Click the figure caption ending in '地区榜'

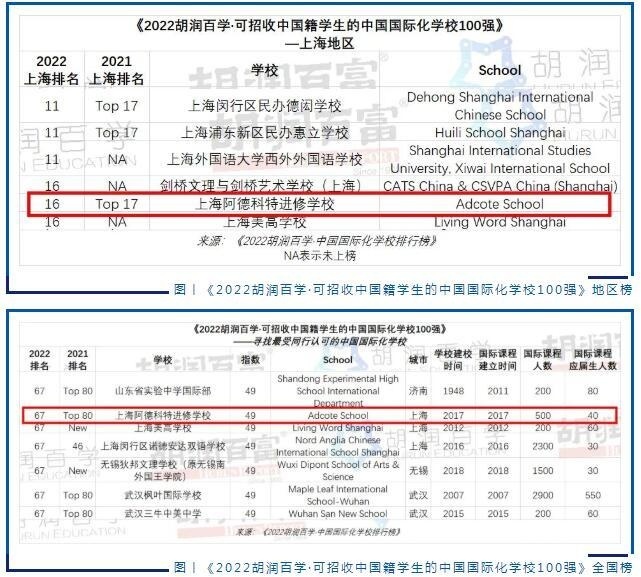point(403,289)
